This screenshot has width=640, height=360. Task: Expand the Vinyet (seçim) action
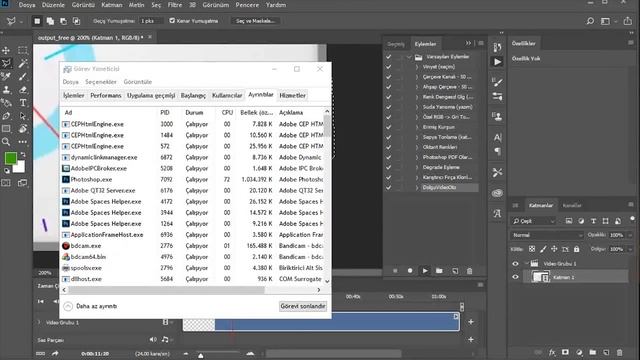(x=417, y=67)
